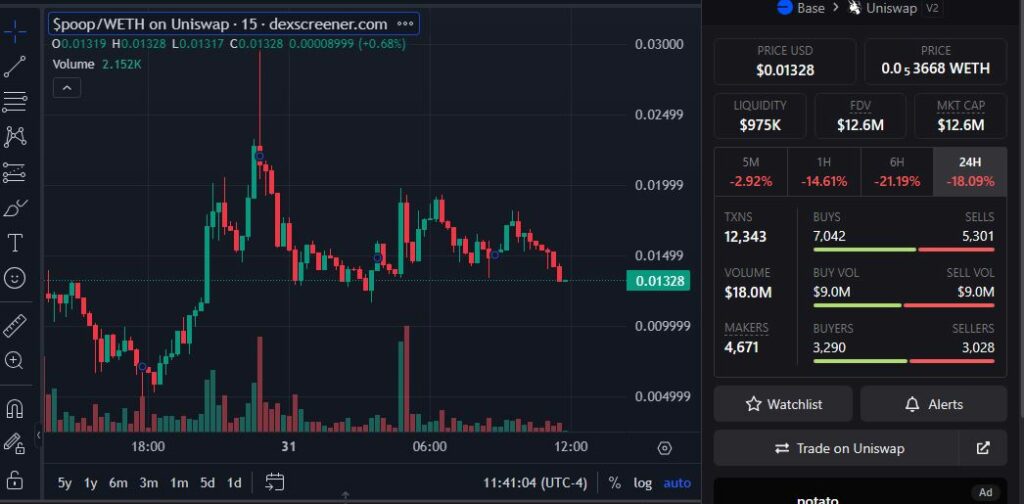Open the projection and forecasting tools
This screenshot has width=1024, height=504.
point(14,172)
